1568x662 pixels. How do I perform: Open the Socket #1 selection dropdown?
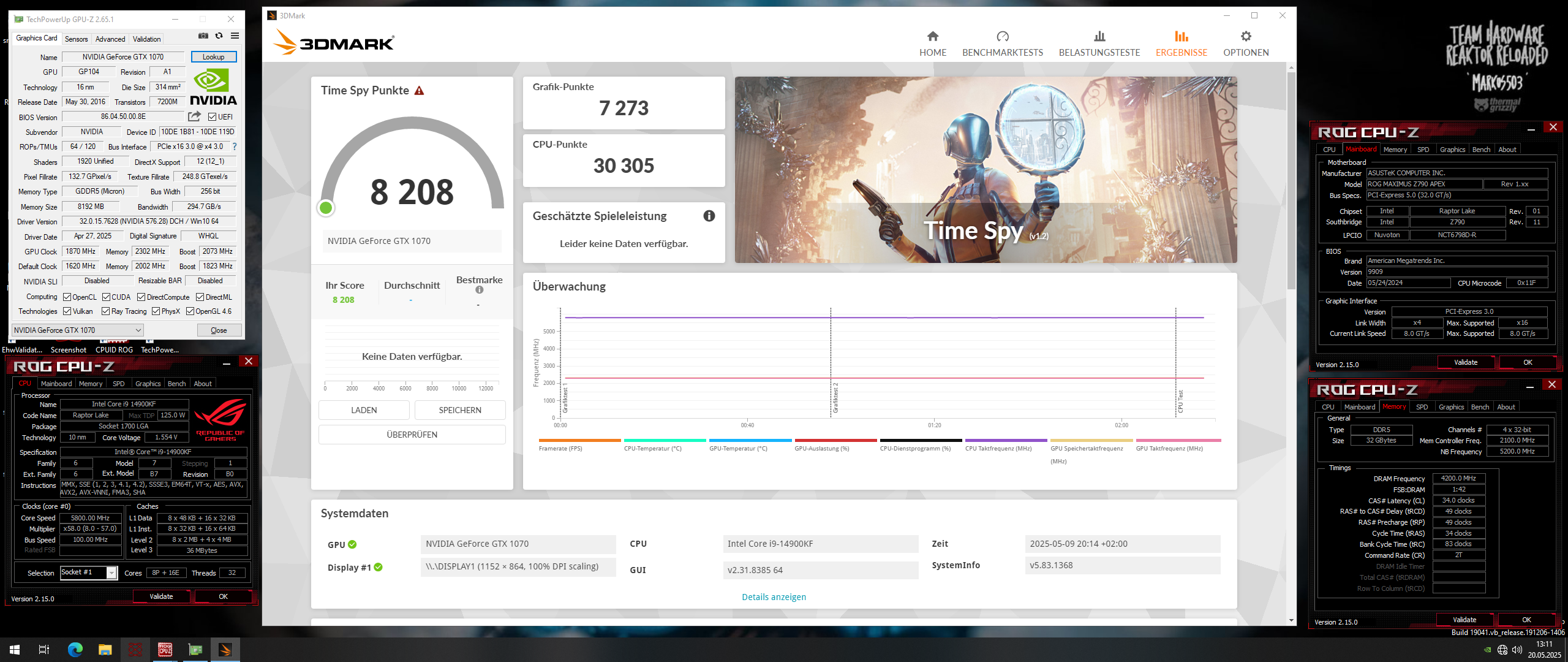pyautogui.click(x=88, y=573)
